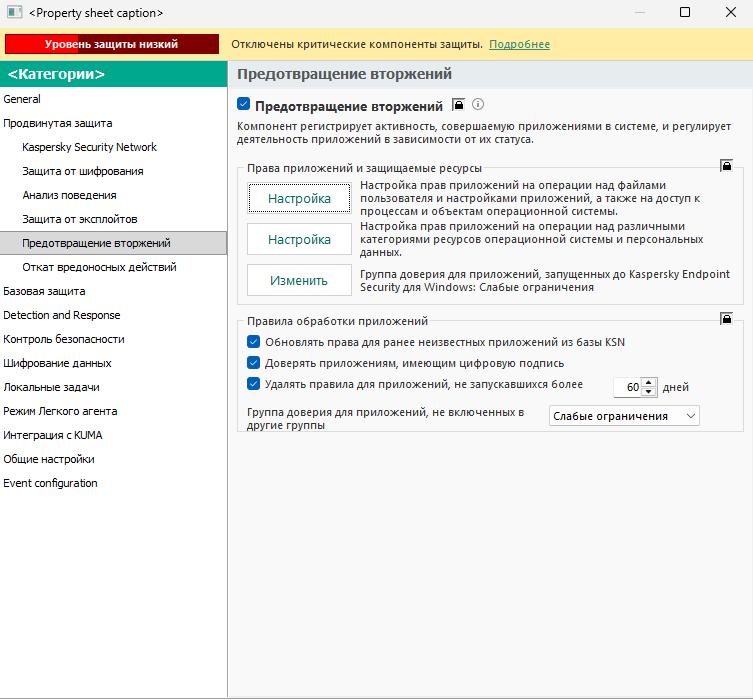Uncheck Обновлять права из базы KSN
Image resolution: width=753 pixels, height=700 pixels.
pyautogui.click(x=253, y=341)
